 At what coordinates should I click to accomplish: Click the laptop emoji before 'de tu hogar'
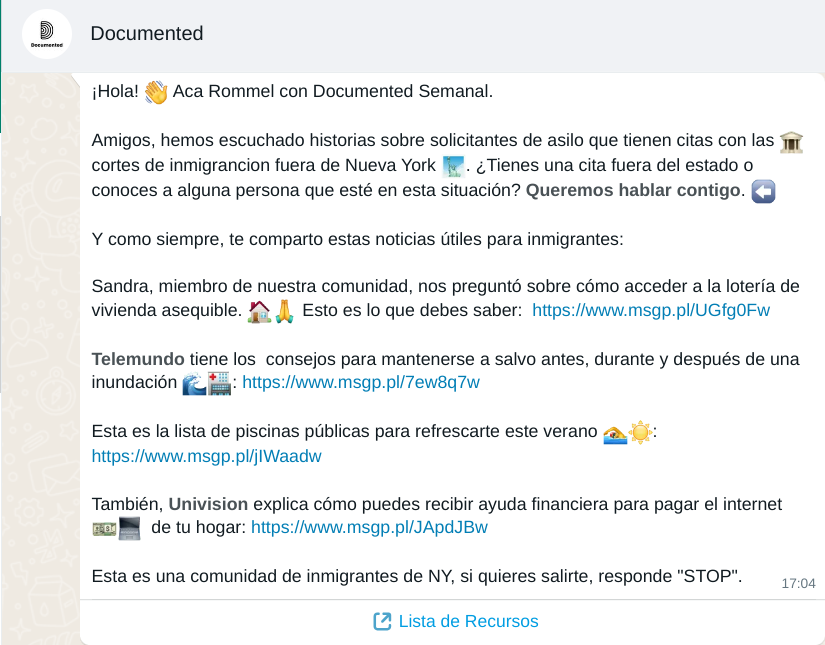click(x=130, y=528)
